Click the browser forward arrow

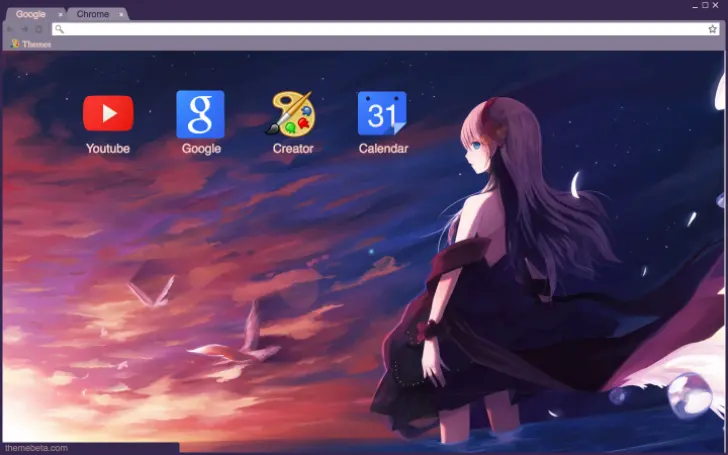pyautogui.click(x=24, y=29)
